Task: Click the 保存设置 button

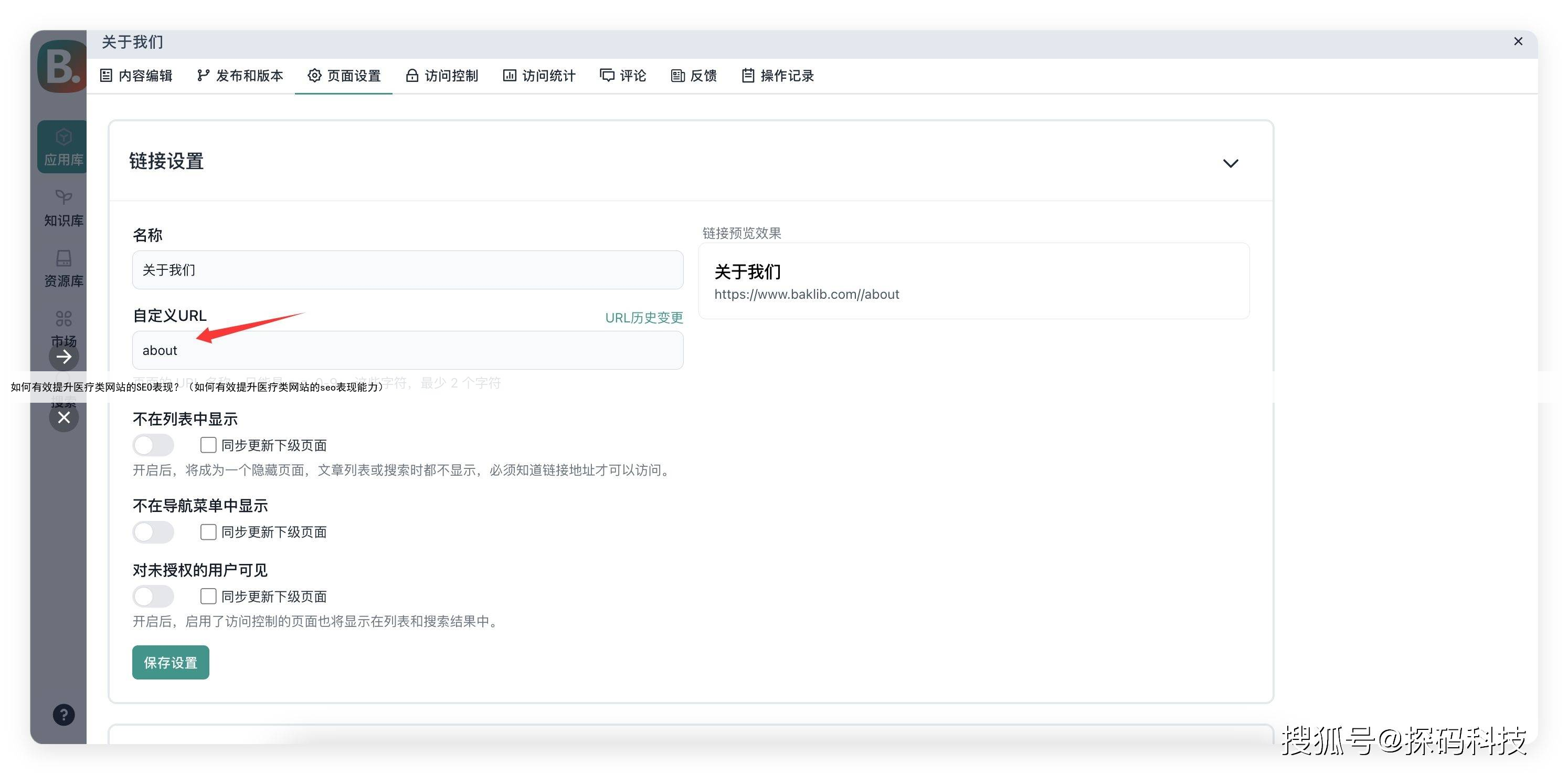Action: coord(171,663)
